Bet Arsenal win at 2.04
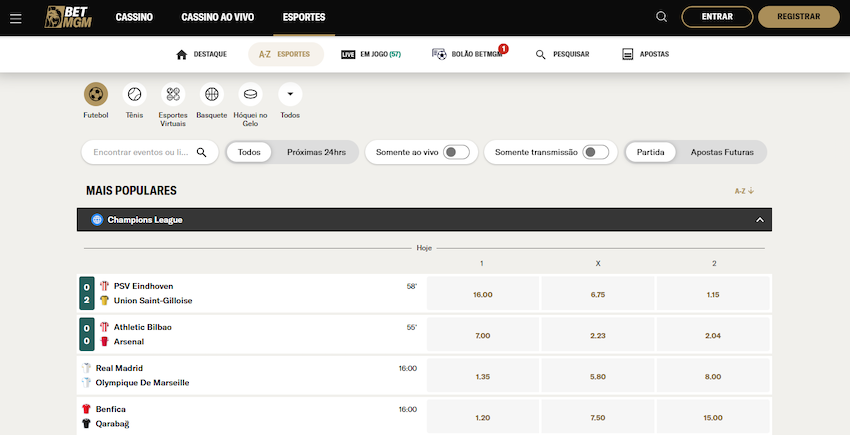850x435 pixels. 713,335
